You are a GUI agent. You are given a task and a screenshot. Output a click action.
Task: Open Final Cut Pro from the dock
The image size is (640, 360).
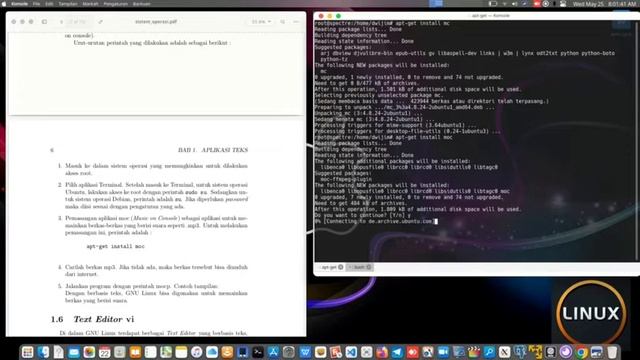[474, 352]
